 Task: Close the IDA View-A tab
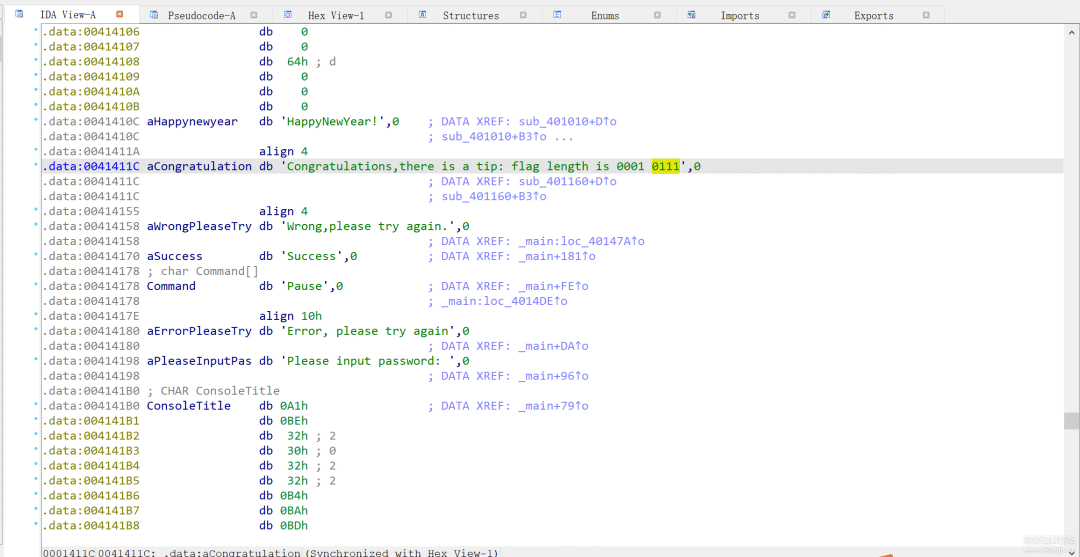pos(120,15)
